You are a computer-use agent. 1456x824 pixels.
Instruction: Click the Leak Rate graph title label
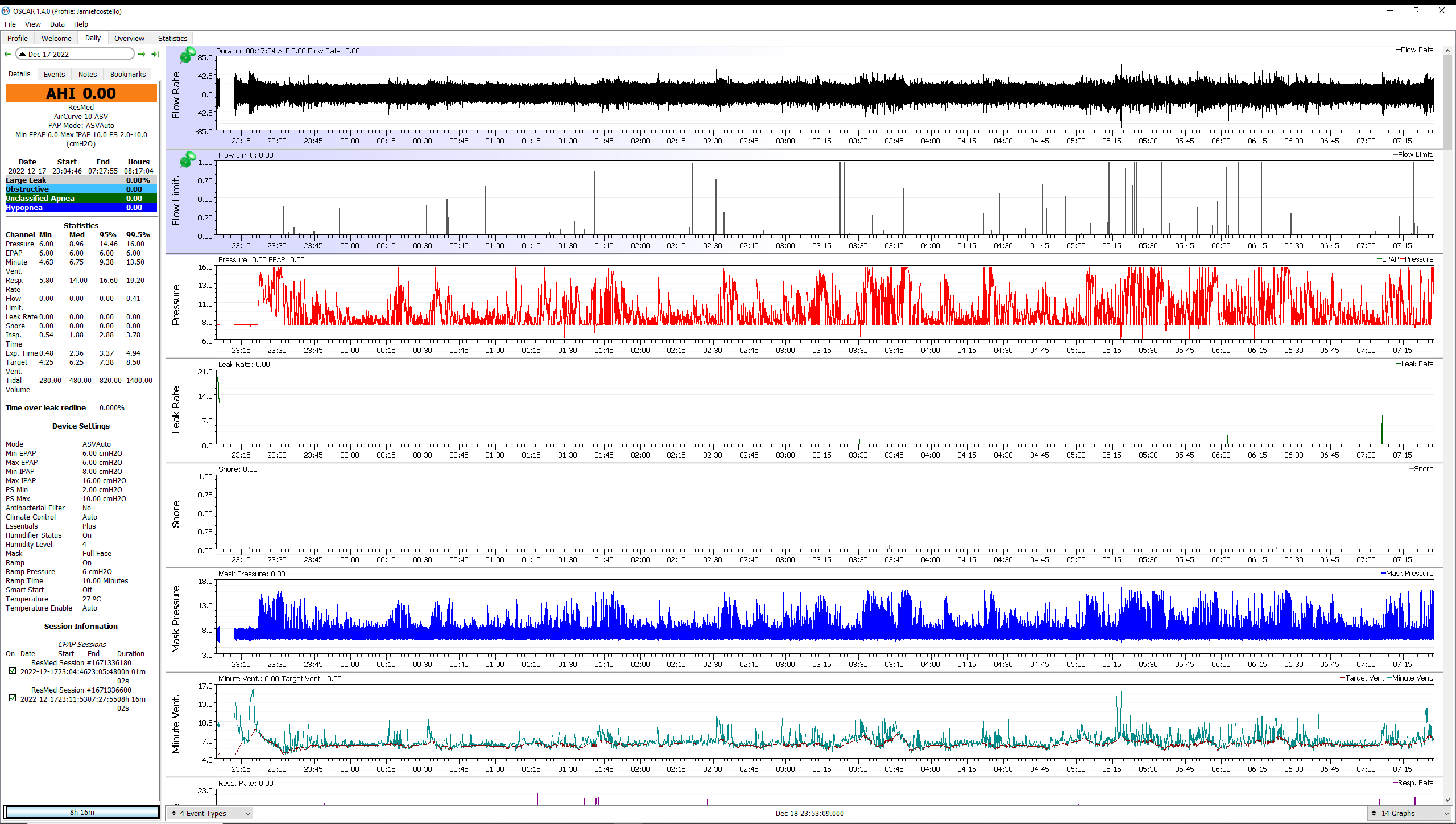point(176,410)
